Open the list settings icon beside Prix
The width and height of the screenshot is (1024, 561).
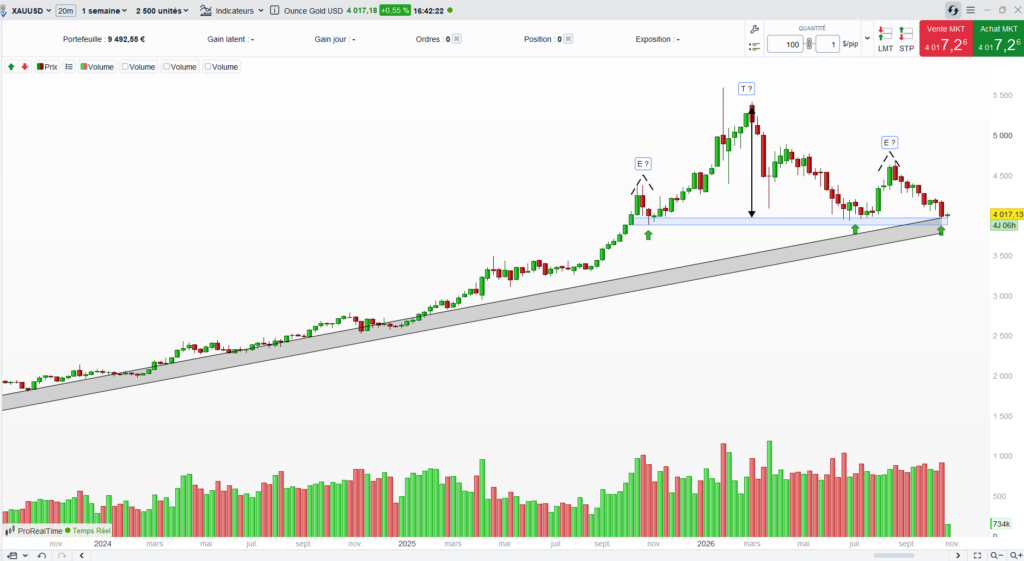(x=69, y=67)
